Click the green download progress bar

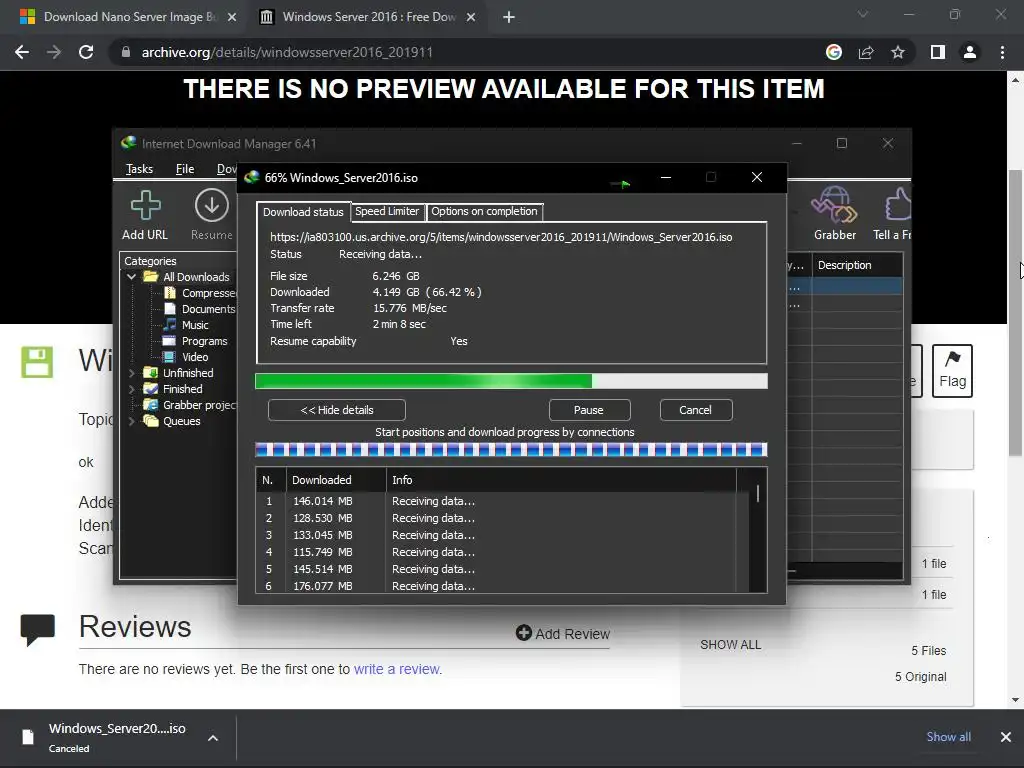click(511, 381)
